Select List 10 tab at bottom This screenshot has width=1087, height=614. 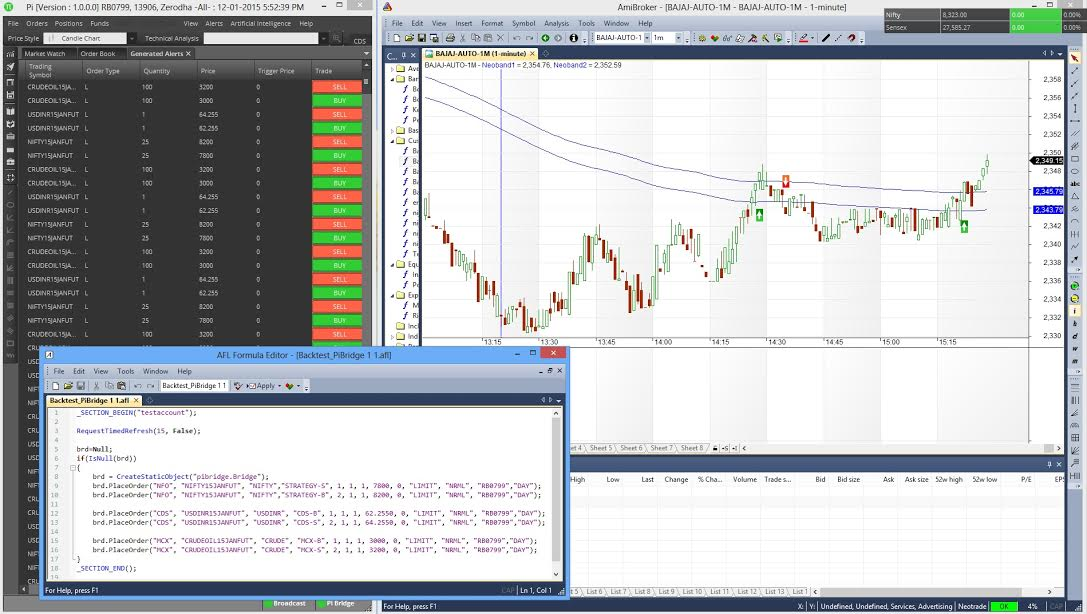692,592
